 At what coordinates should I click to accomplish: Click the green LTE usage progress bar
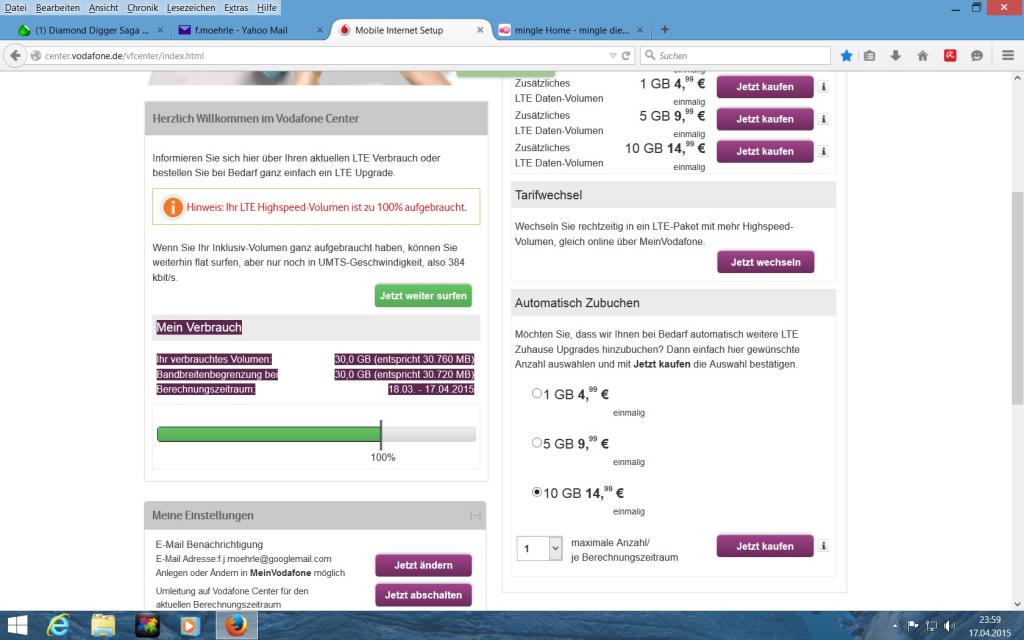(269, 434)
